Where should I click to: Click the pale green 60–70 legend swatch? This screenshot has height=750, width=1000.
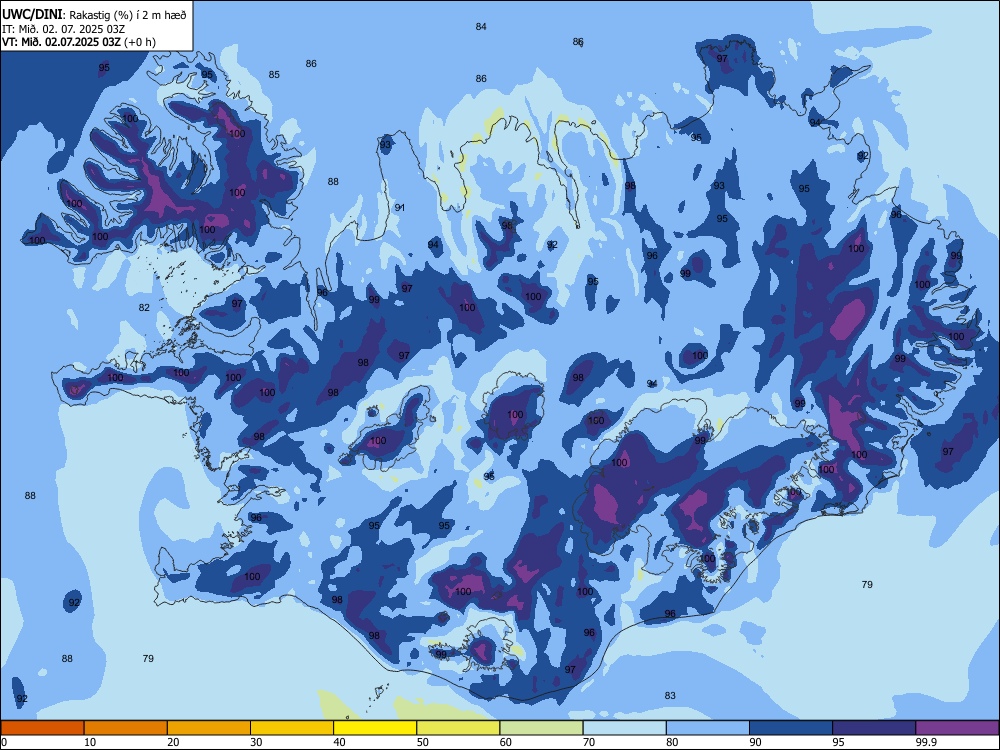coord(541,728)
